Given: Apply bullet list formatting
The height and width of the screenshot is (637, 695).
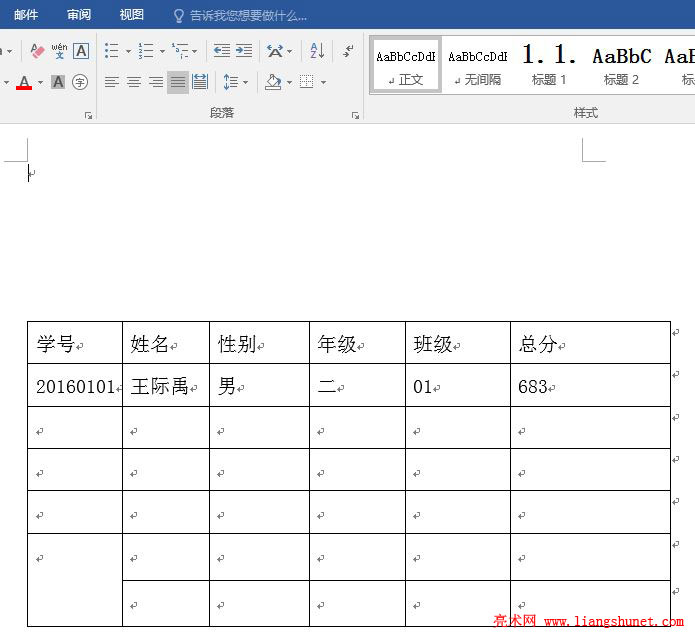Looking at the screenshot, I should click(x=112, y=51).
